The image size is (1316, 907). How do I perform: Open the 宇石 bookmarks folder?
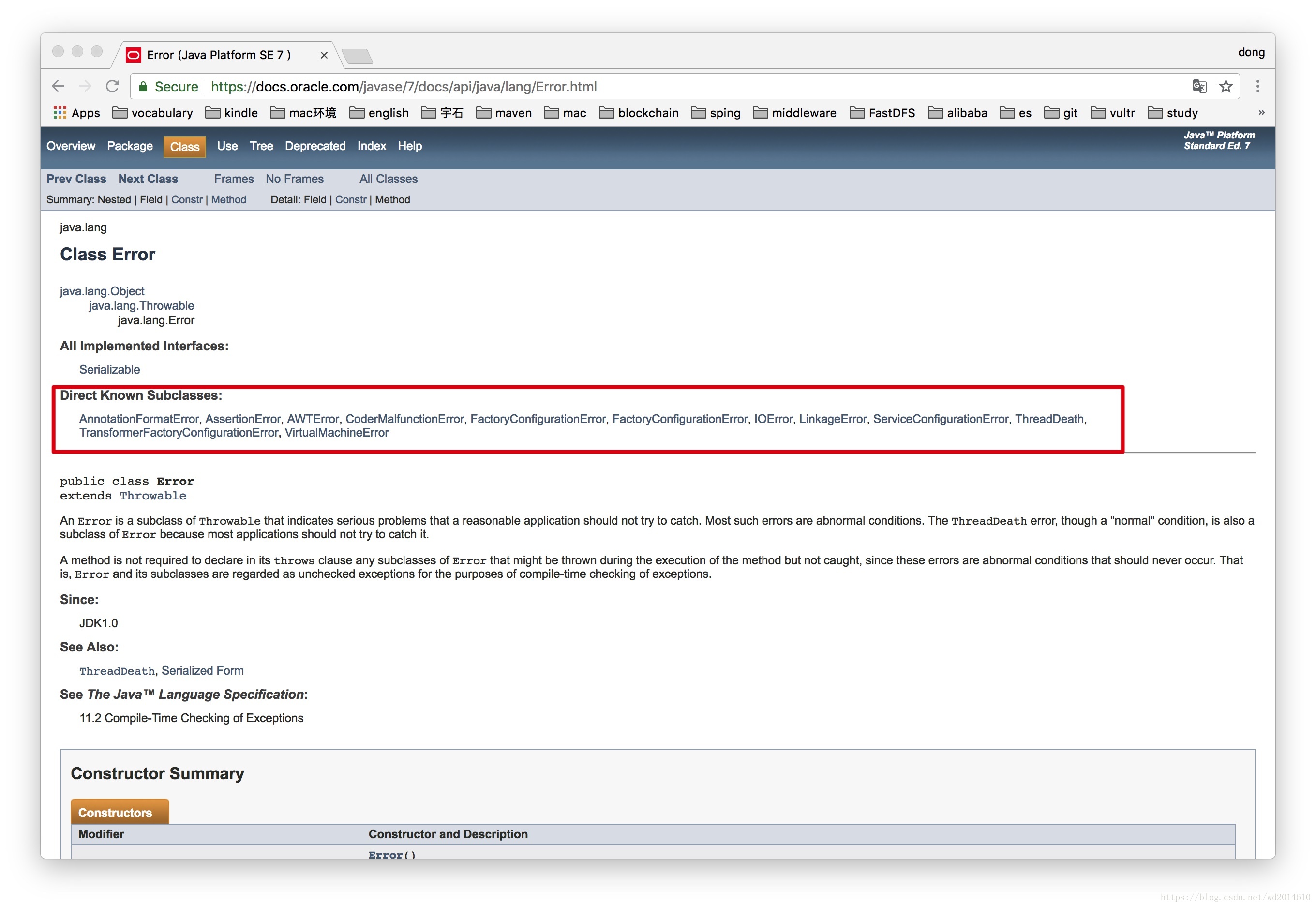coord(442,113)
